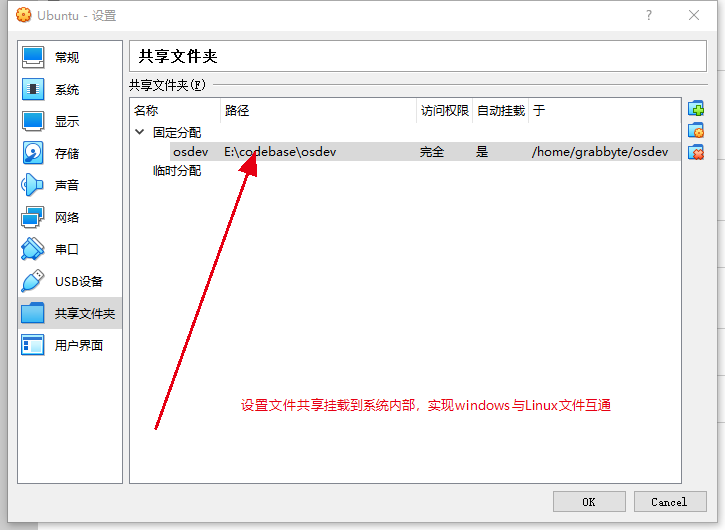This screenshot has width=725, height=530.
Task: Discard changes with the Cancel button
Action: 670,502
